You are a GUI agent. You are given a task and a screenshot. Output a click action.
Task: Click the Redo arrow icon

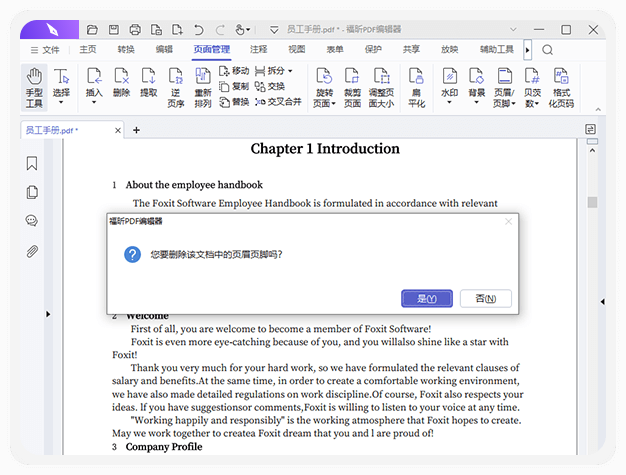click(x=220, y=30)
